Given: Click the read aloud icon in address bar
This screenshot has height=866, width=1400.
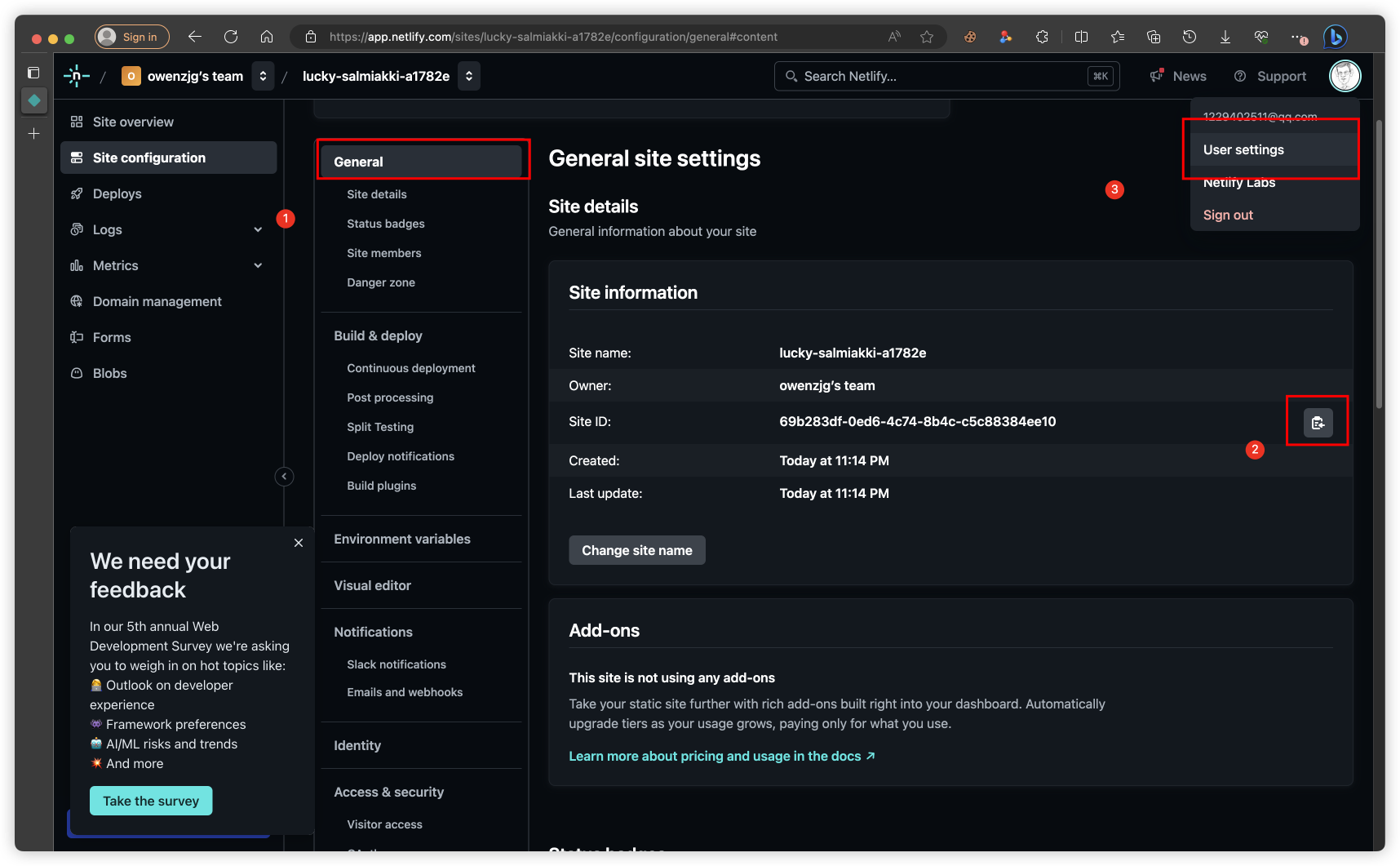Looking at the screenshot, I should point(894,37).
